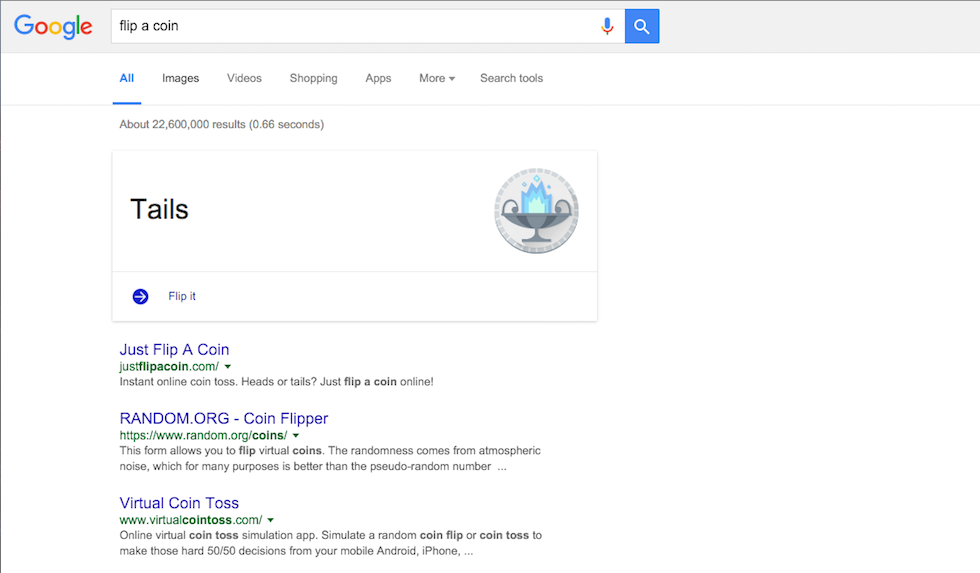Select the All results tab
980x573 pixels.
(x=126, y=78)
